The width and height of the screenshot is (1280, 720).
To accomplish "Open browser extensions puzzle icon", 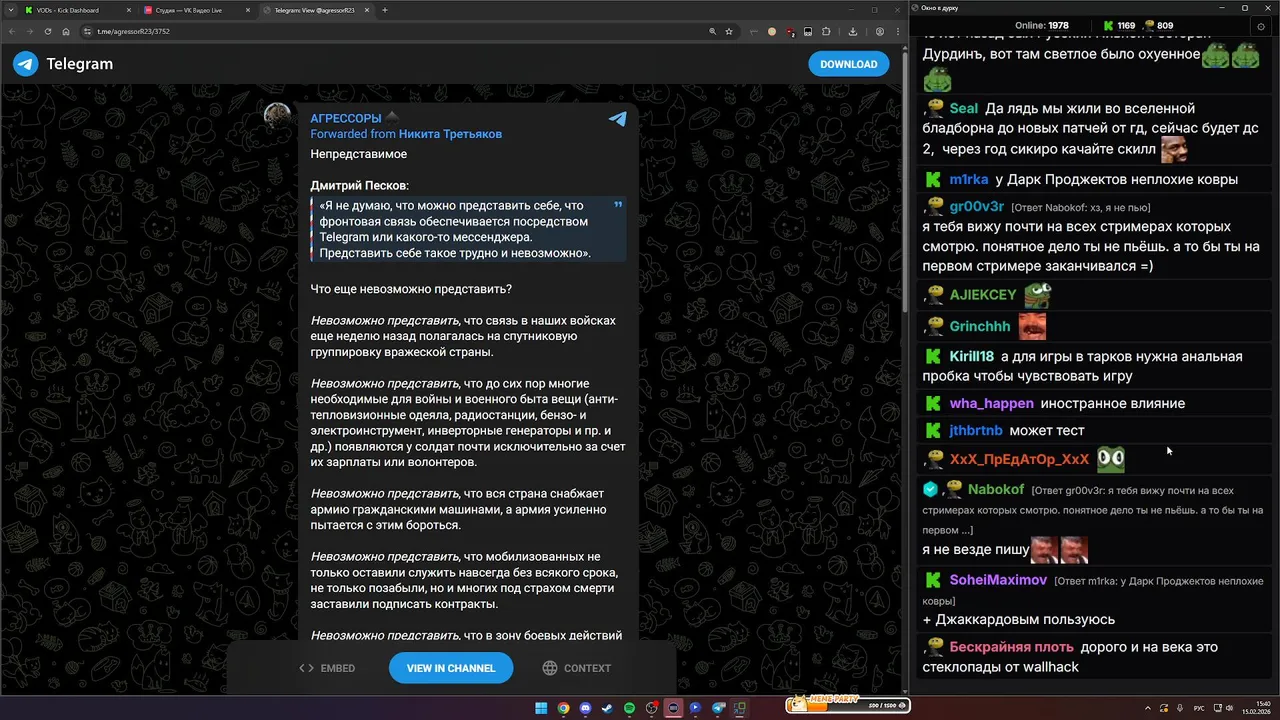I will (x=826, y=31).
